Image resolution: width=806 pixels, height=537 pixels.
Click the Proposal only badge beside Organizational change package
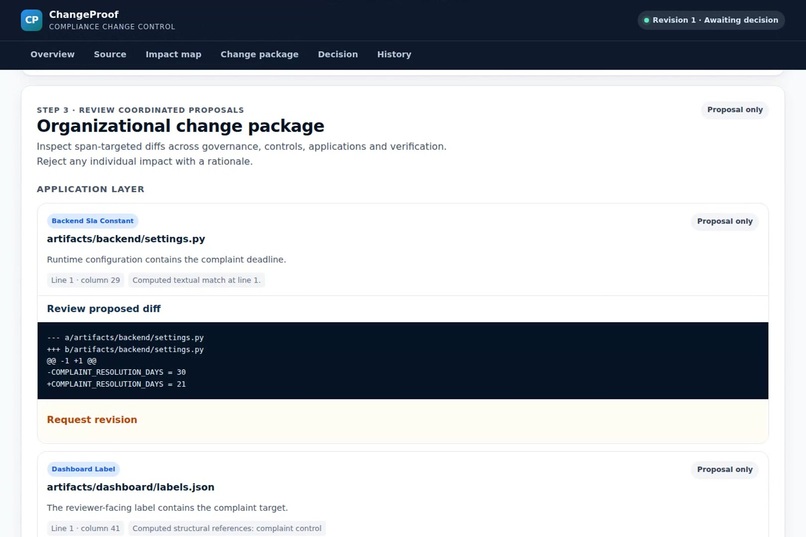pos(735,110)
